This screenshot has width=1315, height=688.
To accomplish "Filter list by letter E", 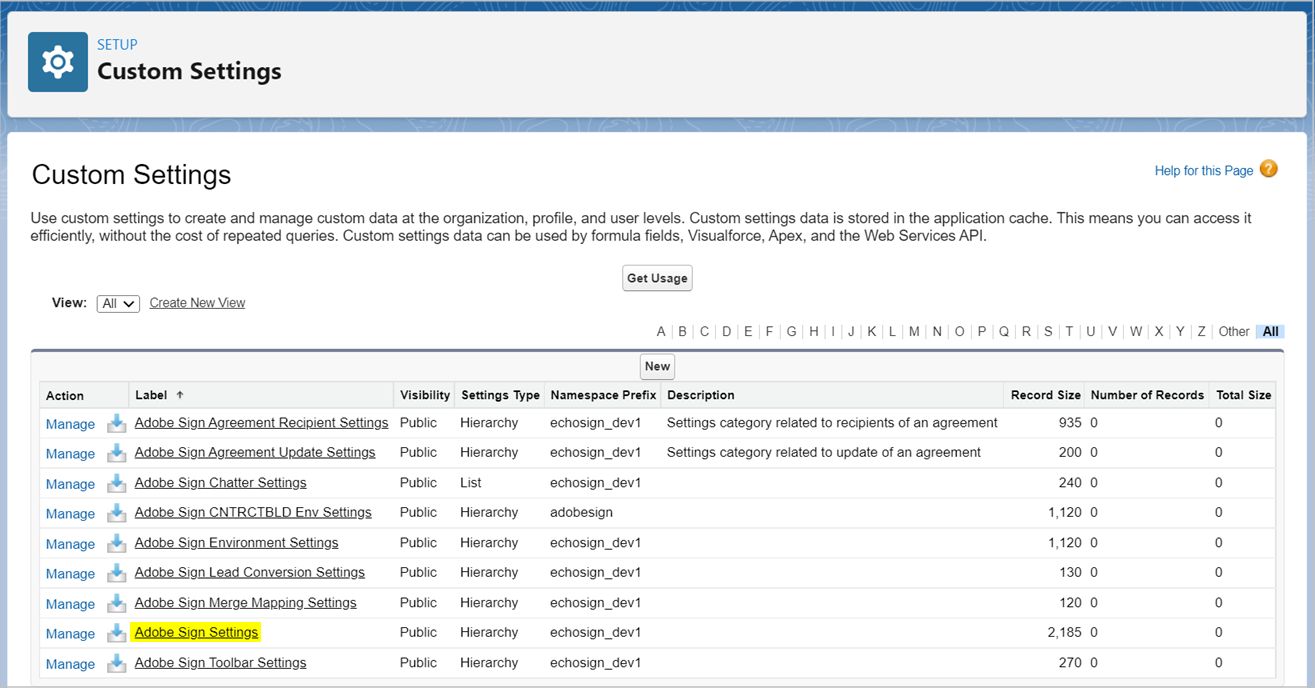I will coord(748,332).
